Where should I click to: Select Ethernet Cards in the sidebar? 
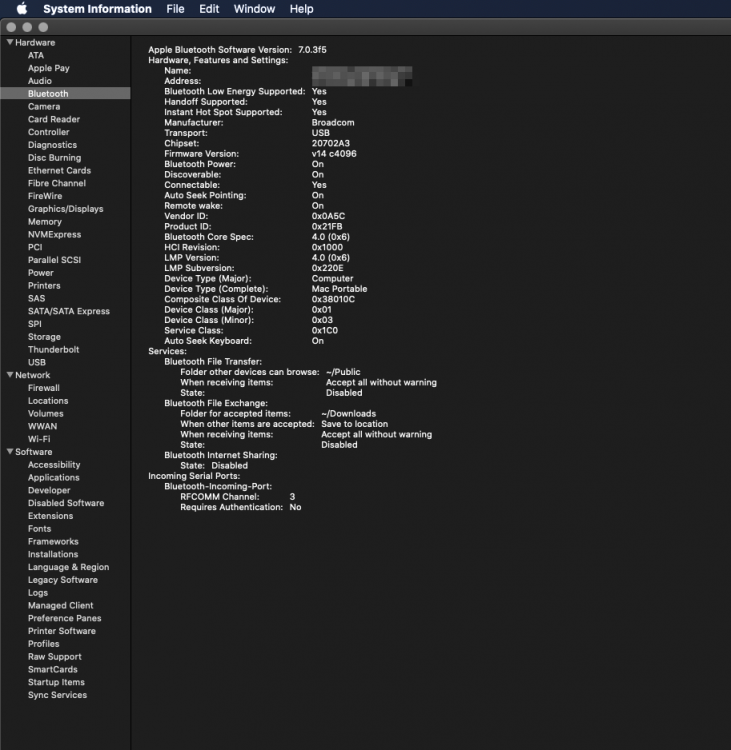(59, 170)
